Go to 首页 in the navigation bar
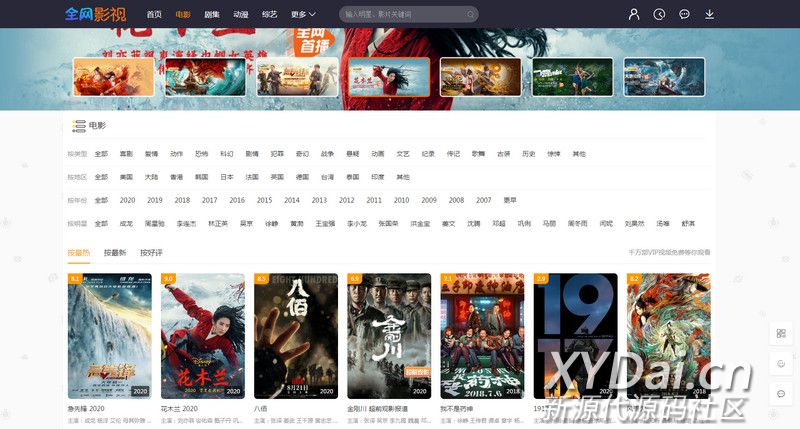800x429 pixels. (x=154, y=14)
